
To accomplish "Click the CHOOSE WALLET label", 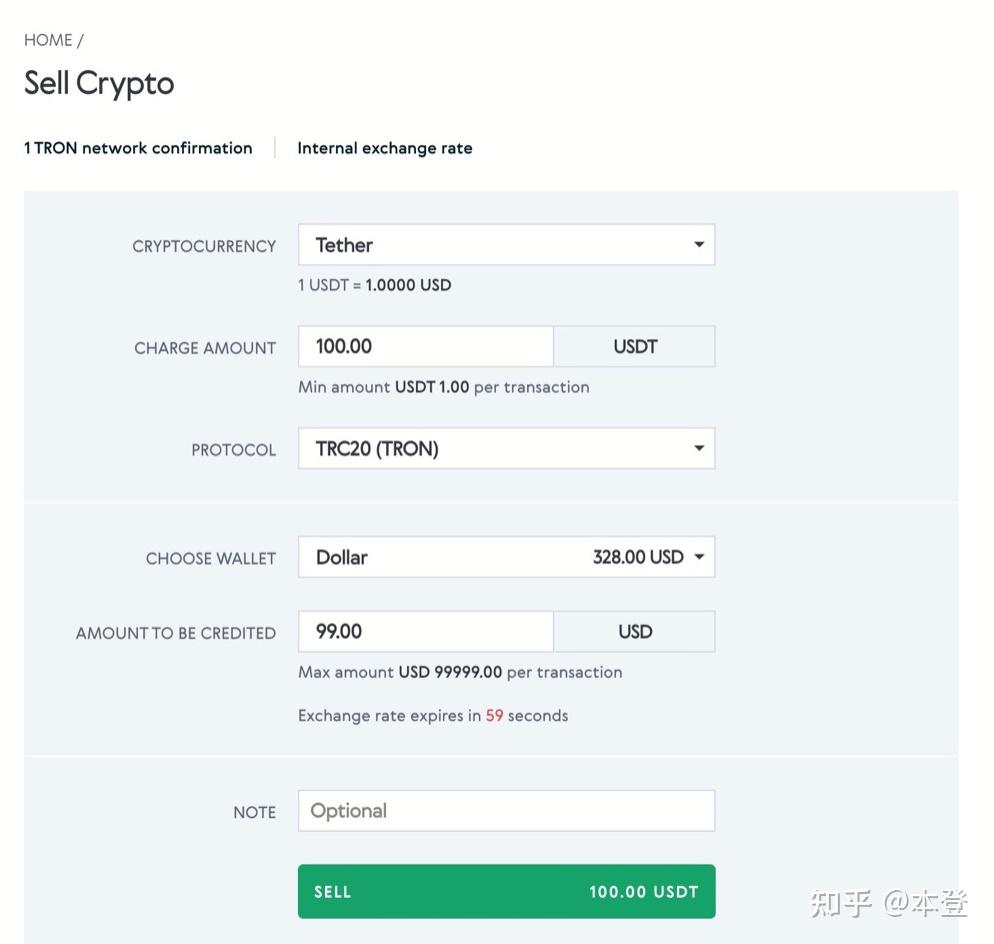I will [211, 559].
